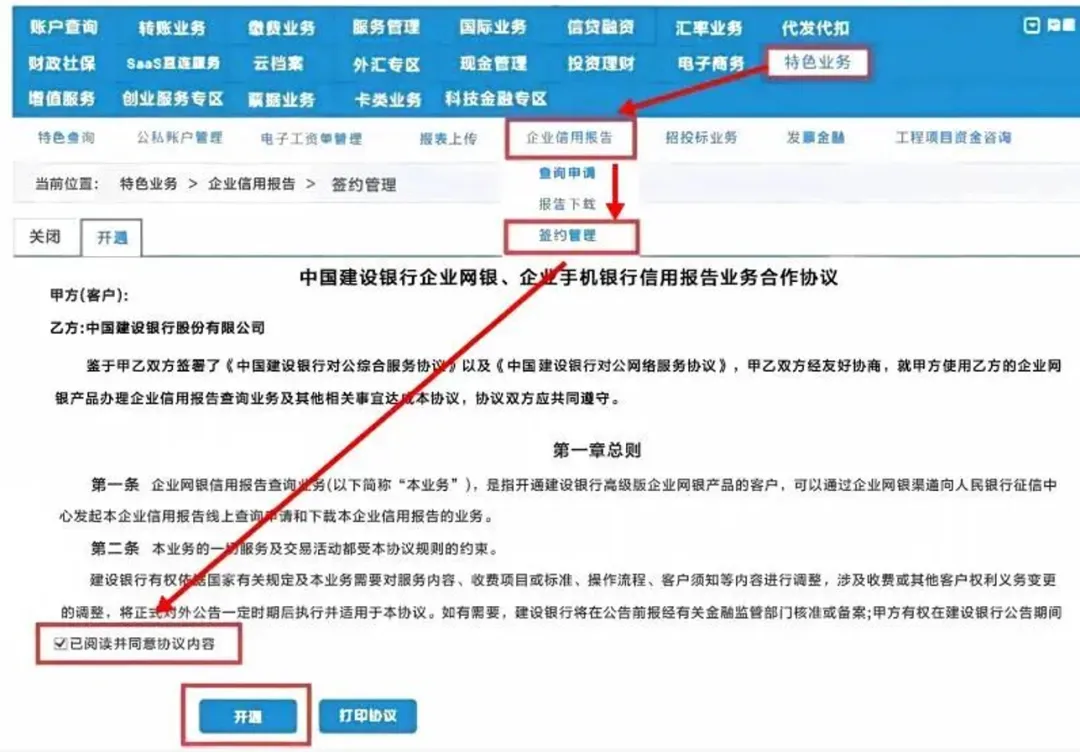
Task: Open the 现金管理 menu
Action: click(493, 63)
